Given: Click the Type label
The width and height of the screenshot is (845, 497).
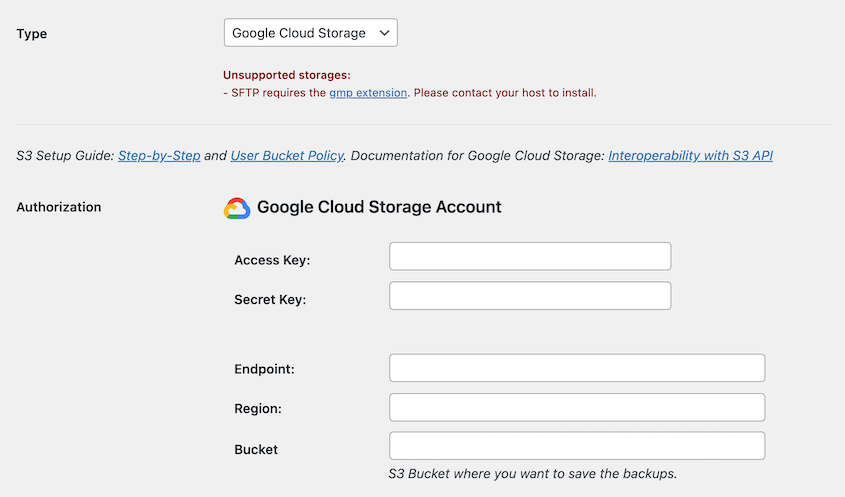Looking at the screenshot, I should (x=32, y=33).
